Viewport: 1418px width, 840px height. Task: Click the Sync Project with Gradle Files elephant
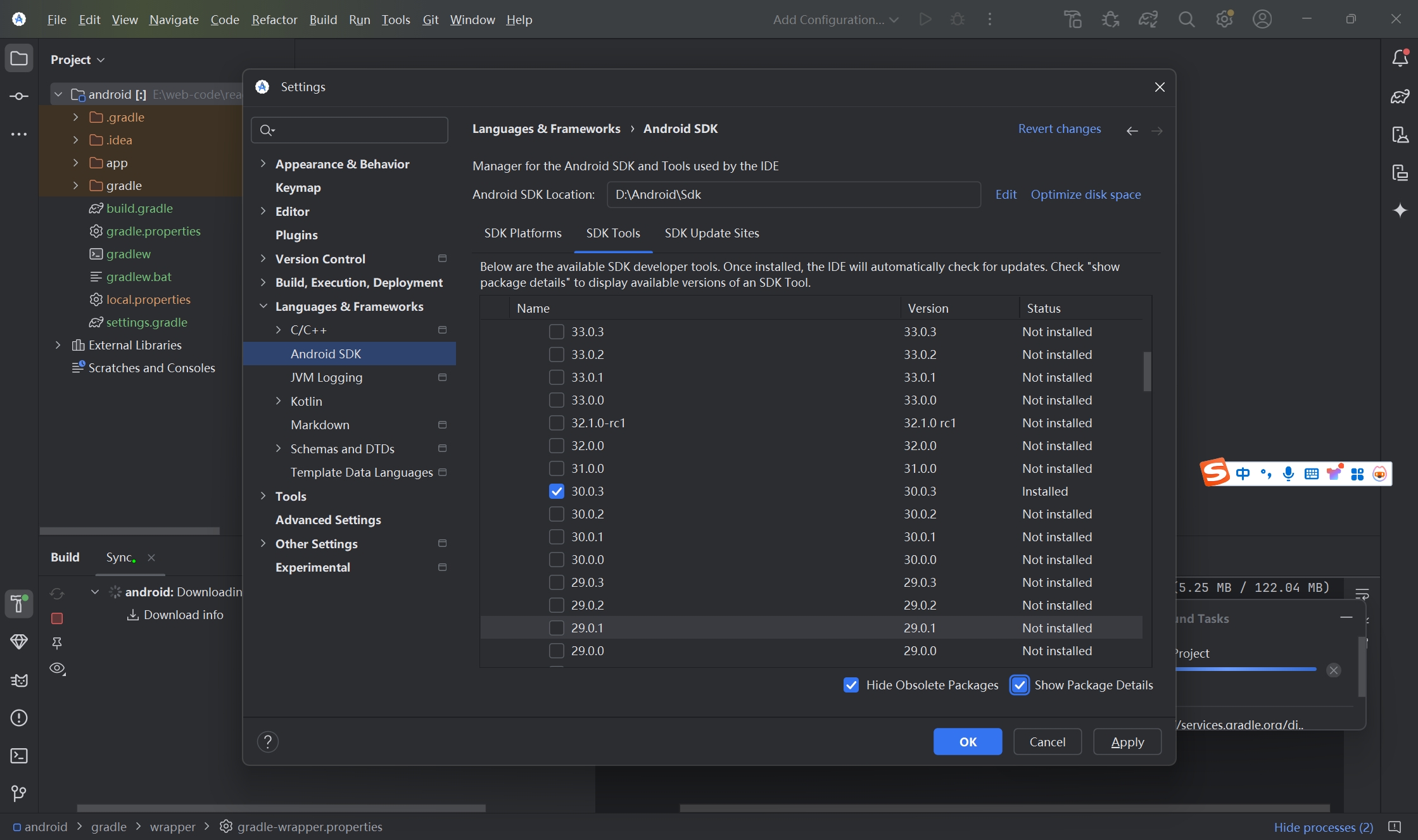click(x=1149, y=20)
